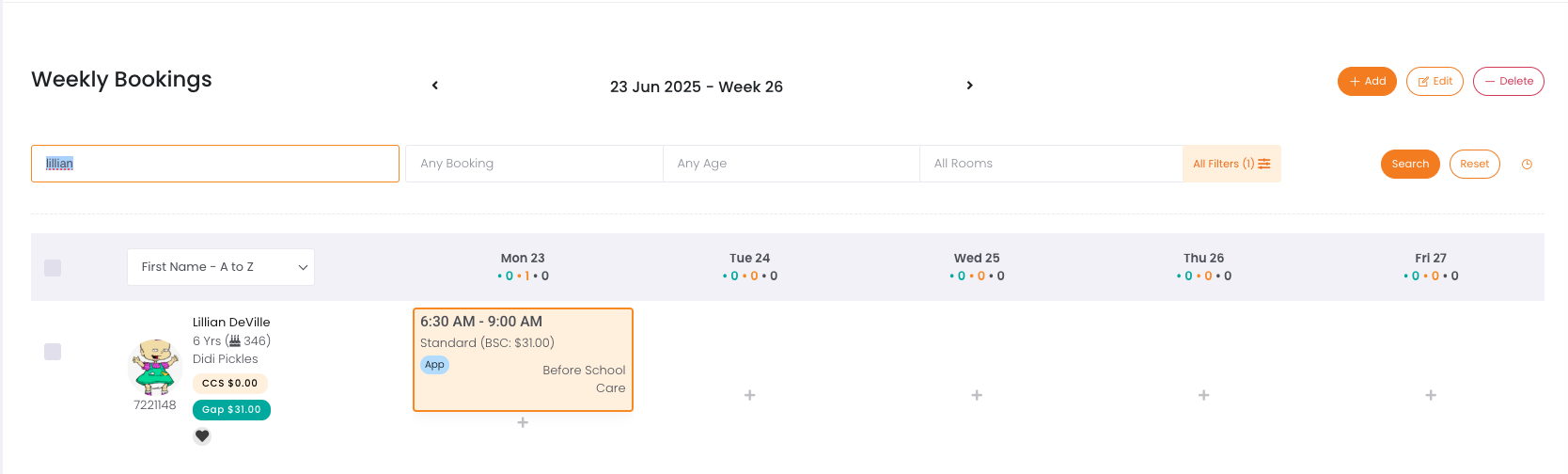This screenshot has height=474, width=1568.
Task: Click the Mon 23 column header
Action: [x=523, y=258]
